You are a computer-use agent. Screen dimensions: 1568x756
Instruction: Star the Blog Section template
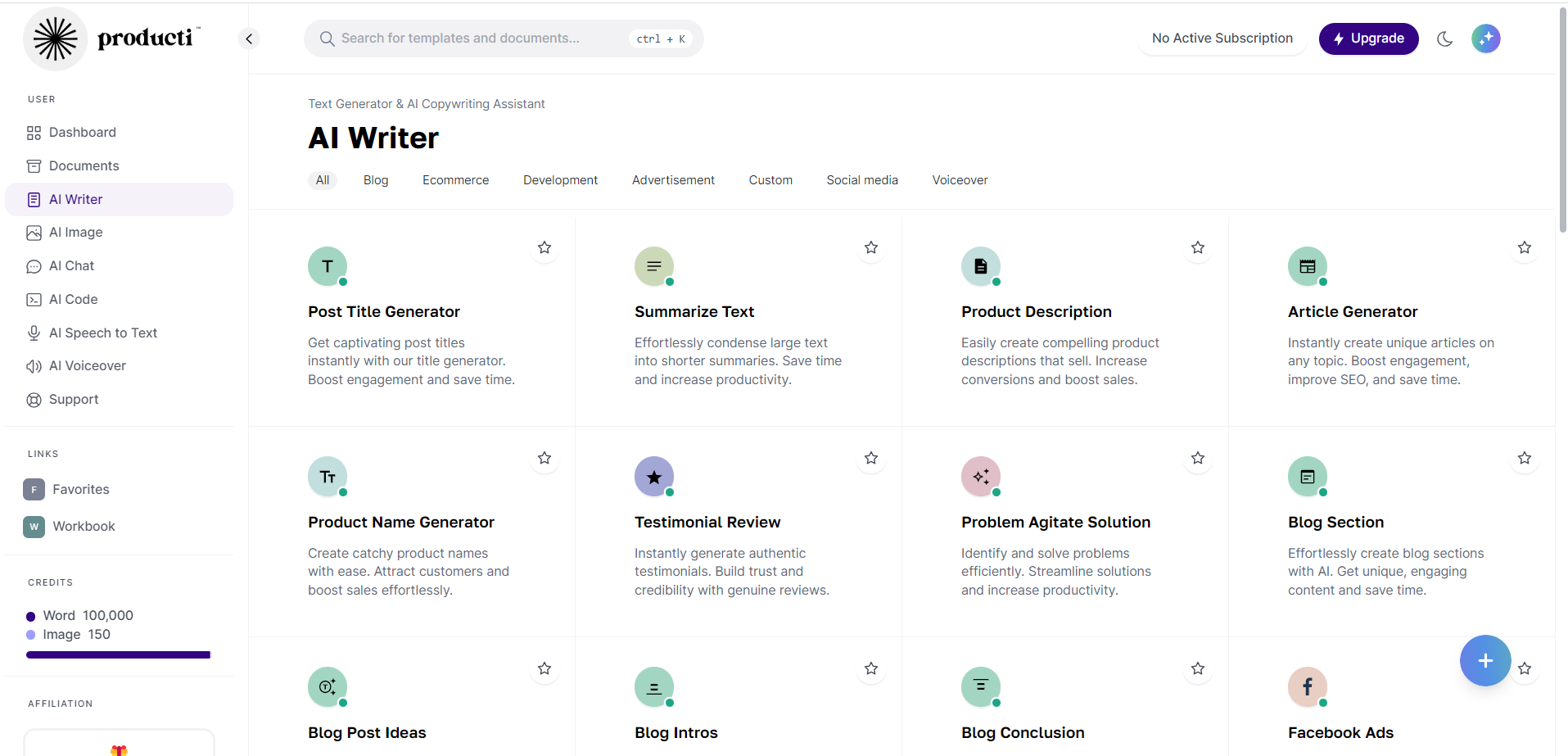pyautogui.click(x=1524, y=458)
